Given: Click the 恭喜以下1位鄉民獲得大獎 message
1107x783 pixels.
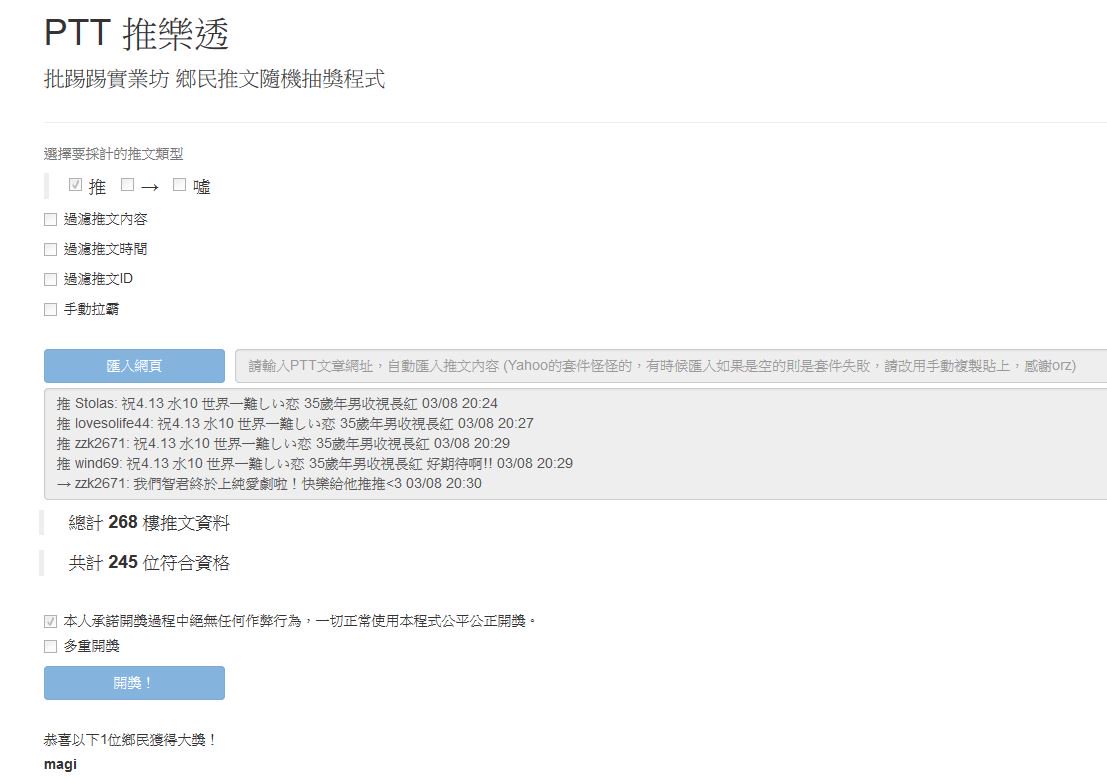Looking at the screenshot, I should [130, 739].
